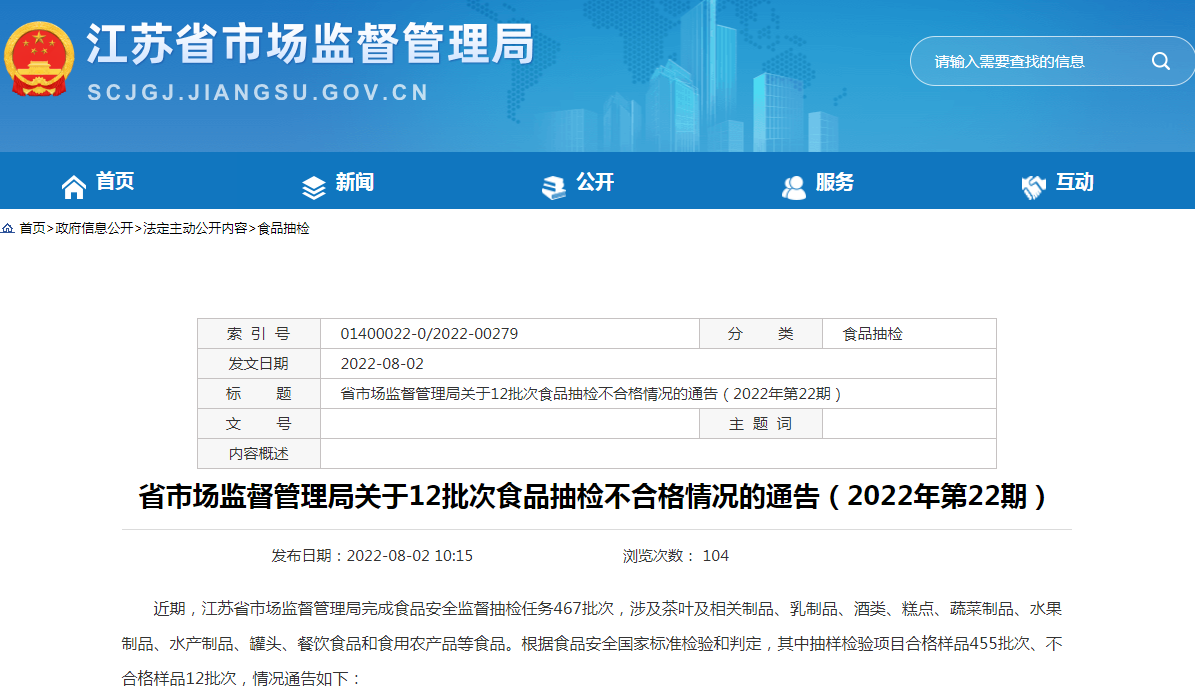This screenshot has width=1195, height=692.
Task: Click the 文号 label cell
Action: 259,424
